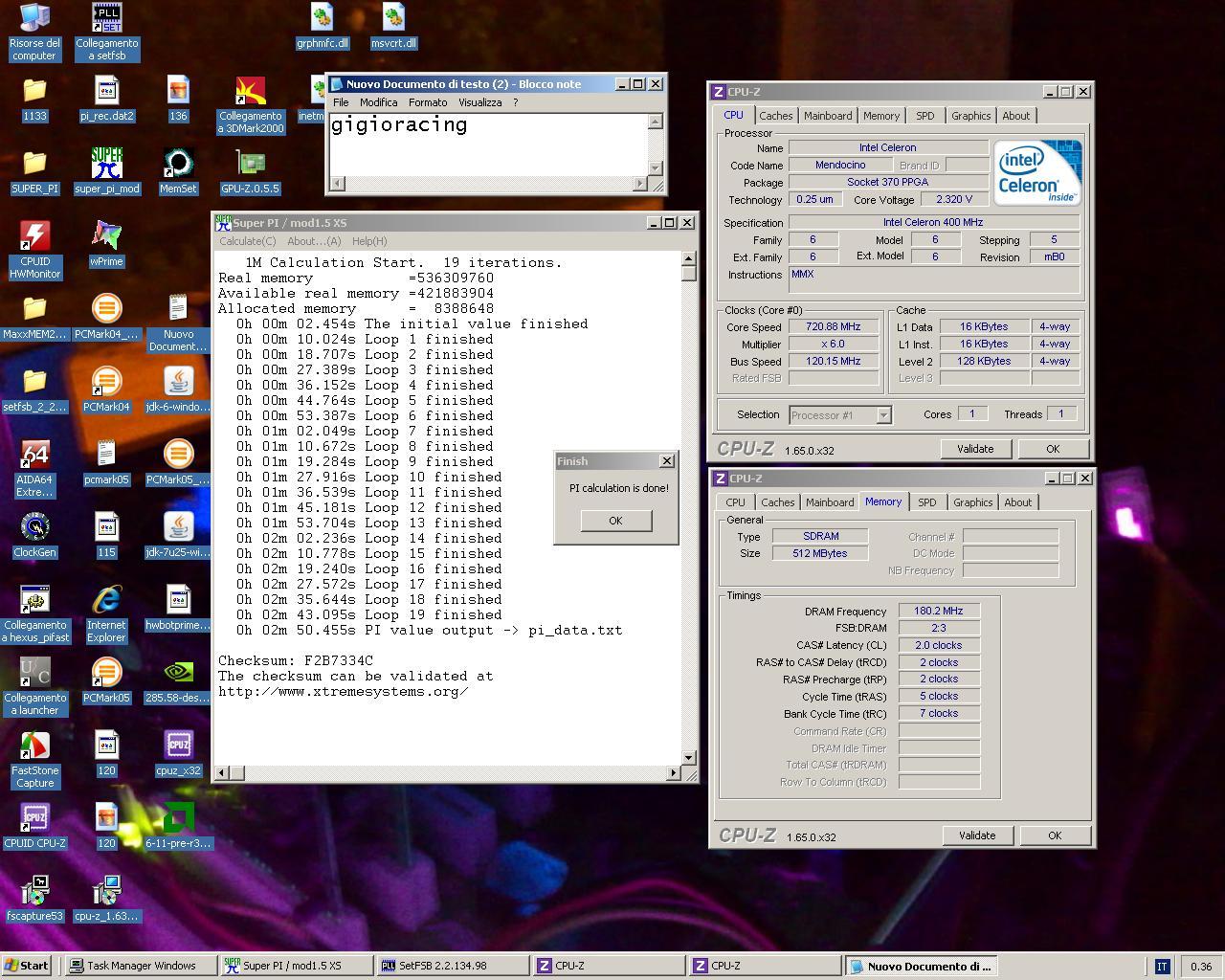
Task: Open Collegamento a 3DMark2000 shortcut
Action: [251, 105]
